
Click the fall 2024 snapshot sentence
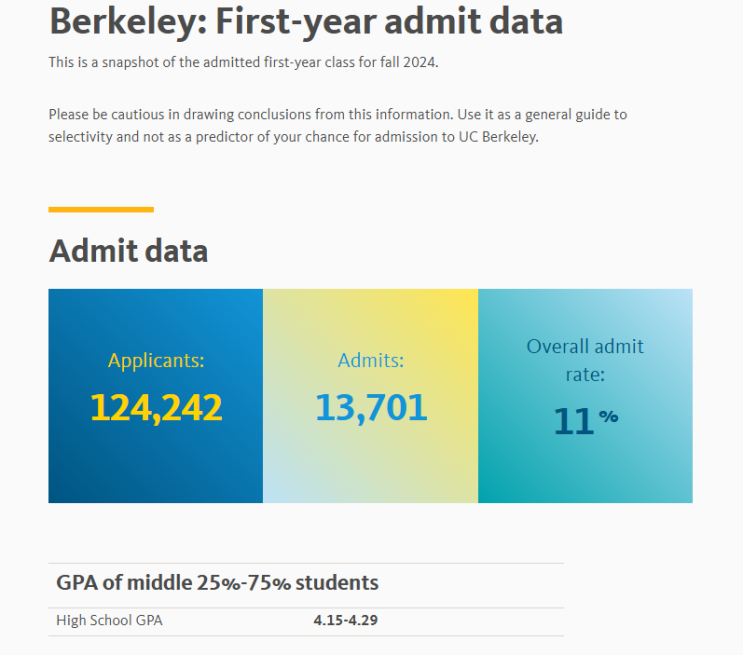click(x=243, y=62)
